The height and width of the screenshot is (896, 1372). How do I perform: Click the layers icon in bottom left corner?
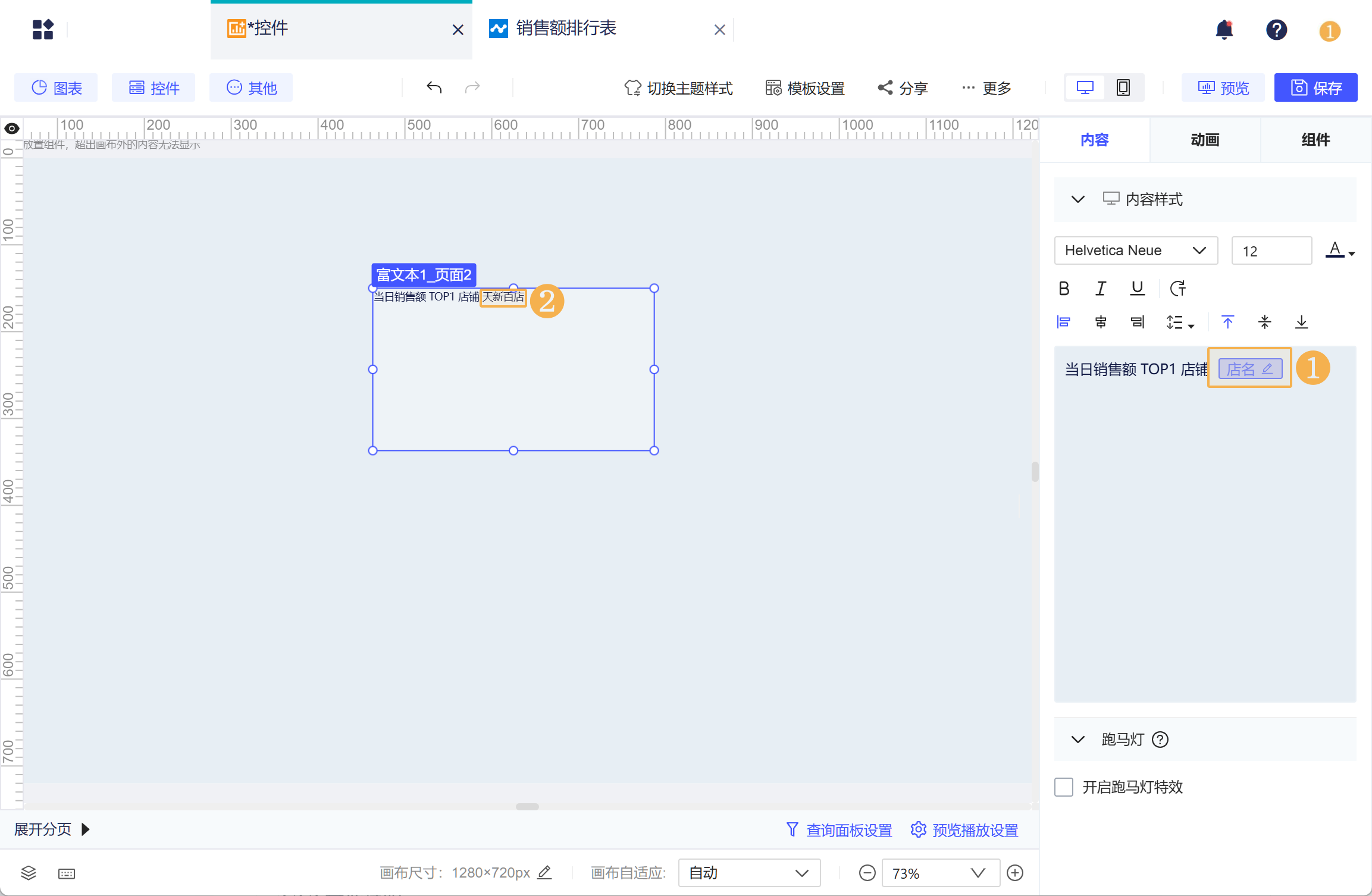(28, 873)
